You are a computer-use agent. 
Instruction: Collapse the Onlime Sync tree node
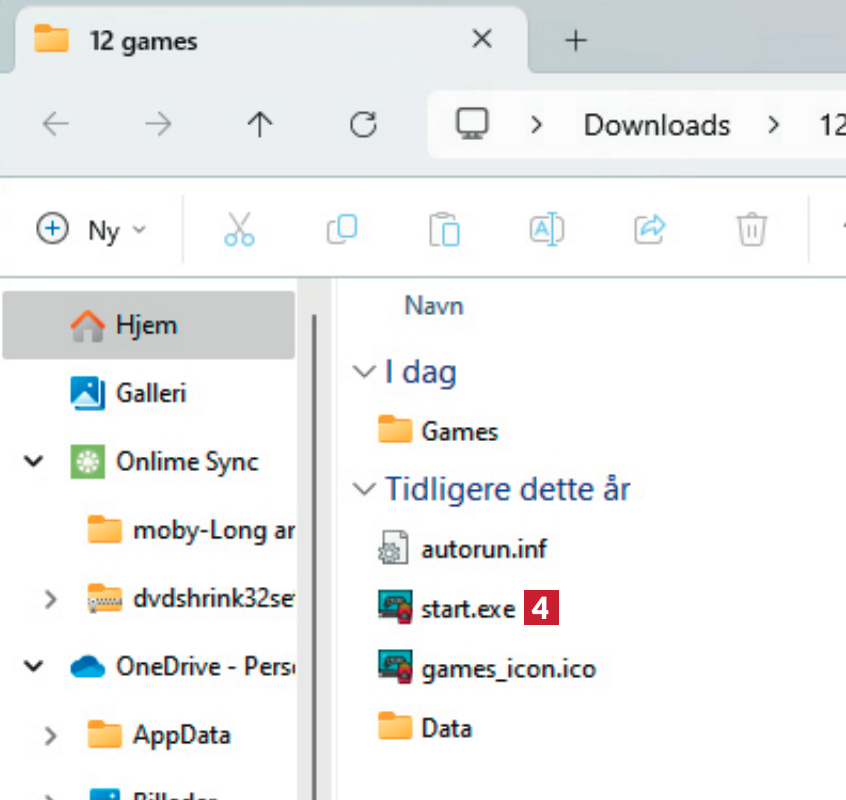pyautogui.click(x=34, y=462)
